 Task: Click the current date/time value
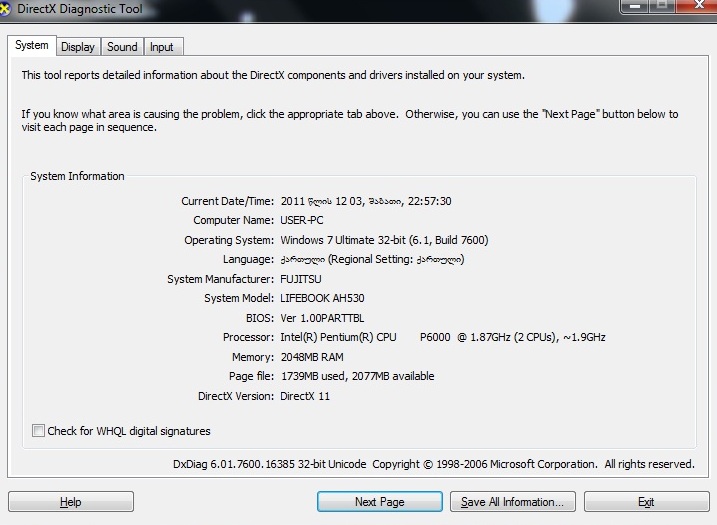(x=366, y=201)
